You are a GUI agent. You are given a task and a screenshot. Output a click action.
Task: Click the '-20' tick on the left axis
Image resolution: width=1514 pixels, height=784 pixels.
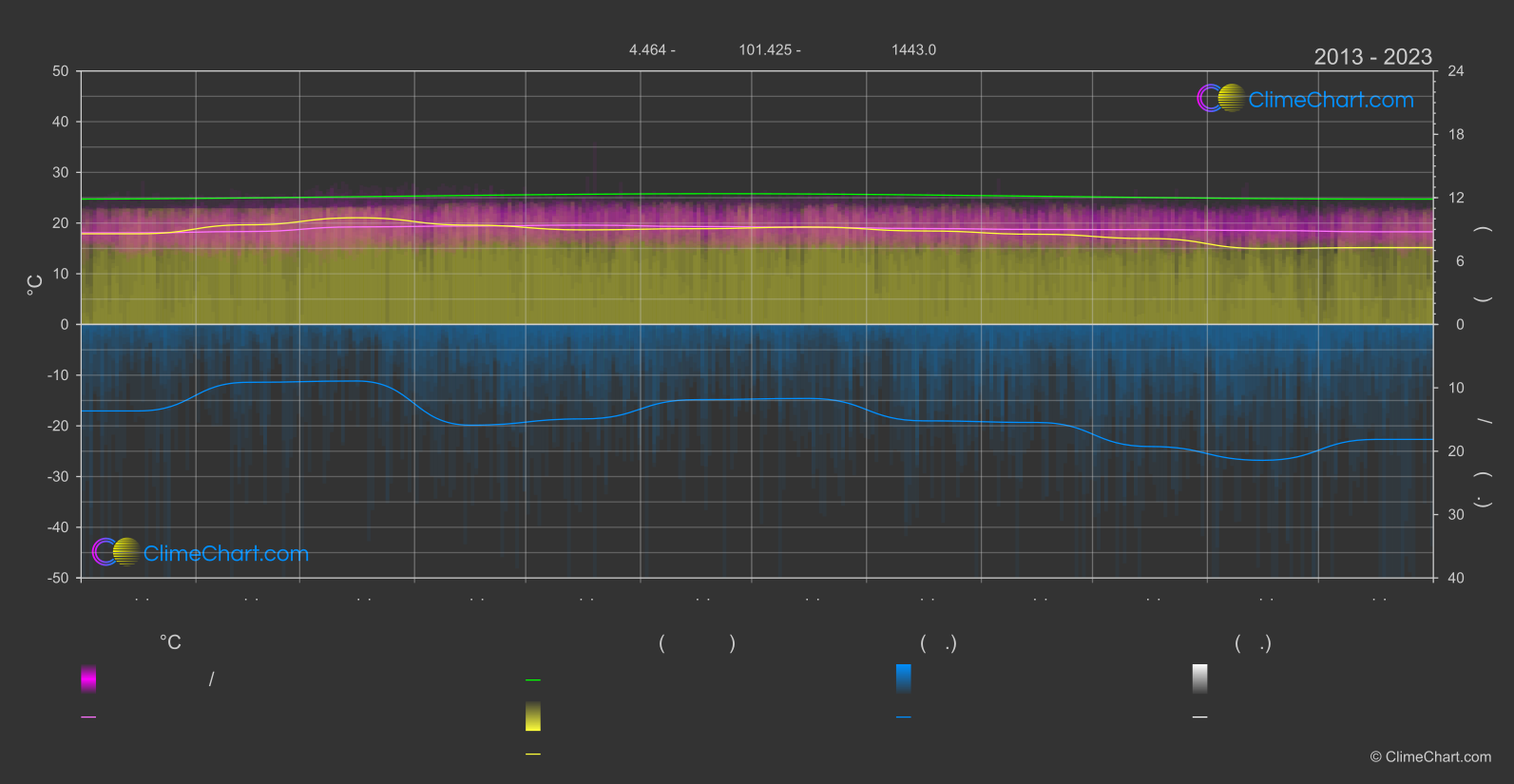tap(58, 426)
